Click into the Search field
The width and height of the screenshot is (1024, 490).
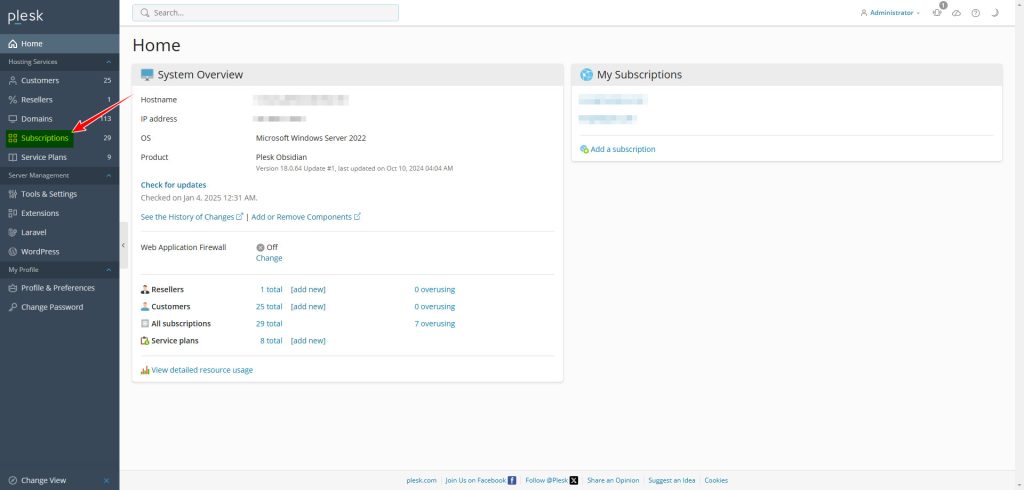(x=265, y=13)
